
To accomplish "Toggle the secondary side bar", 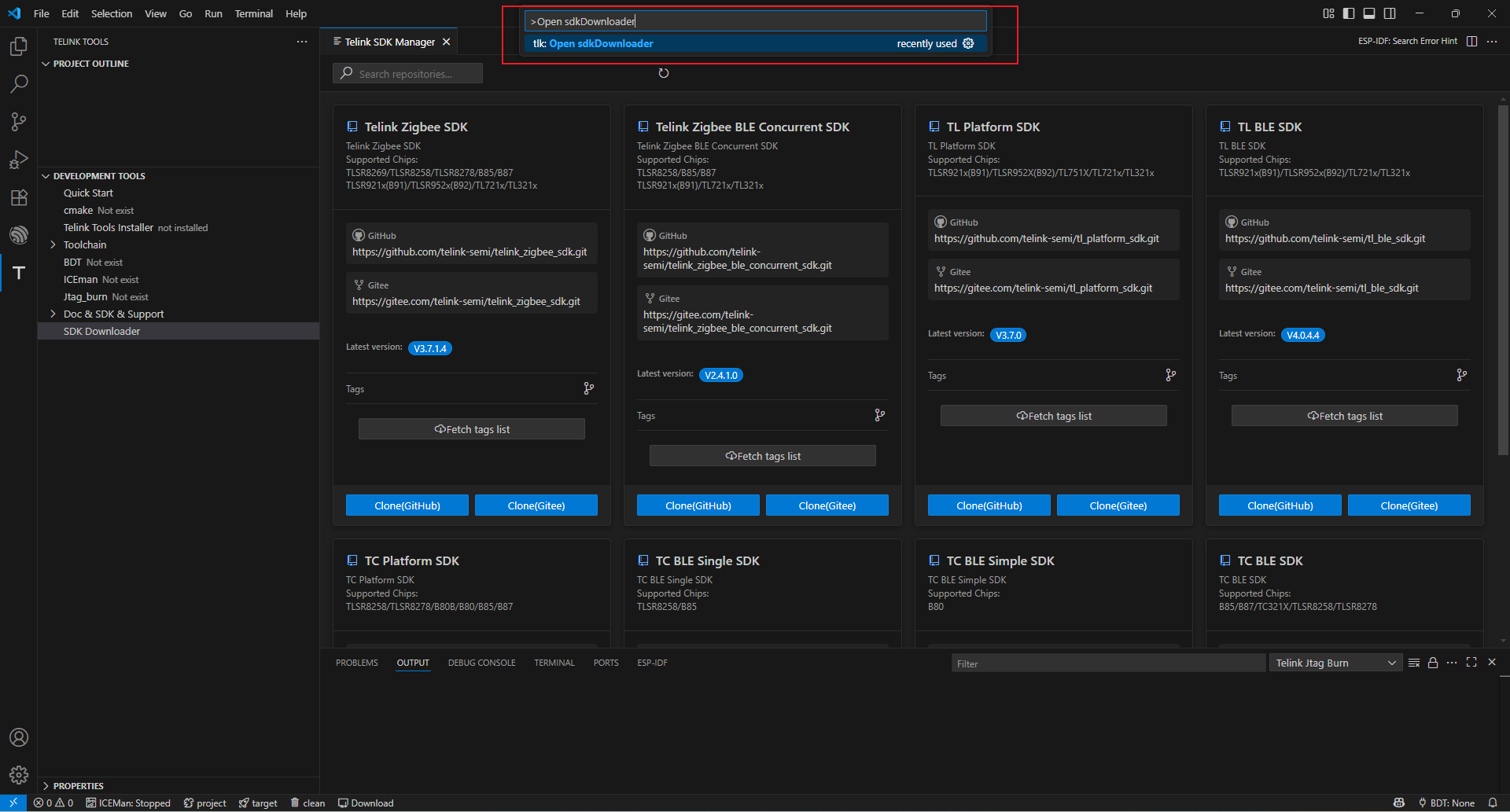I will [x=1390, y=13].
